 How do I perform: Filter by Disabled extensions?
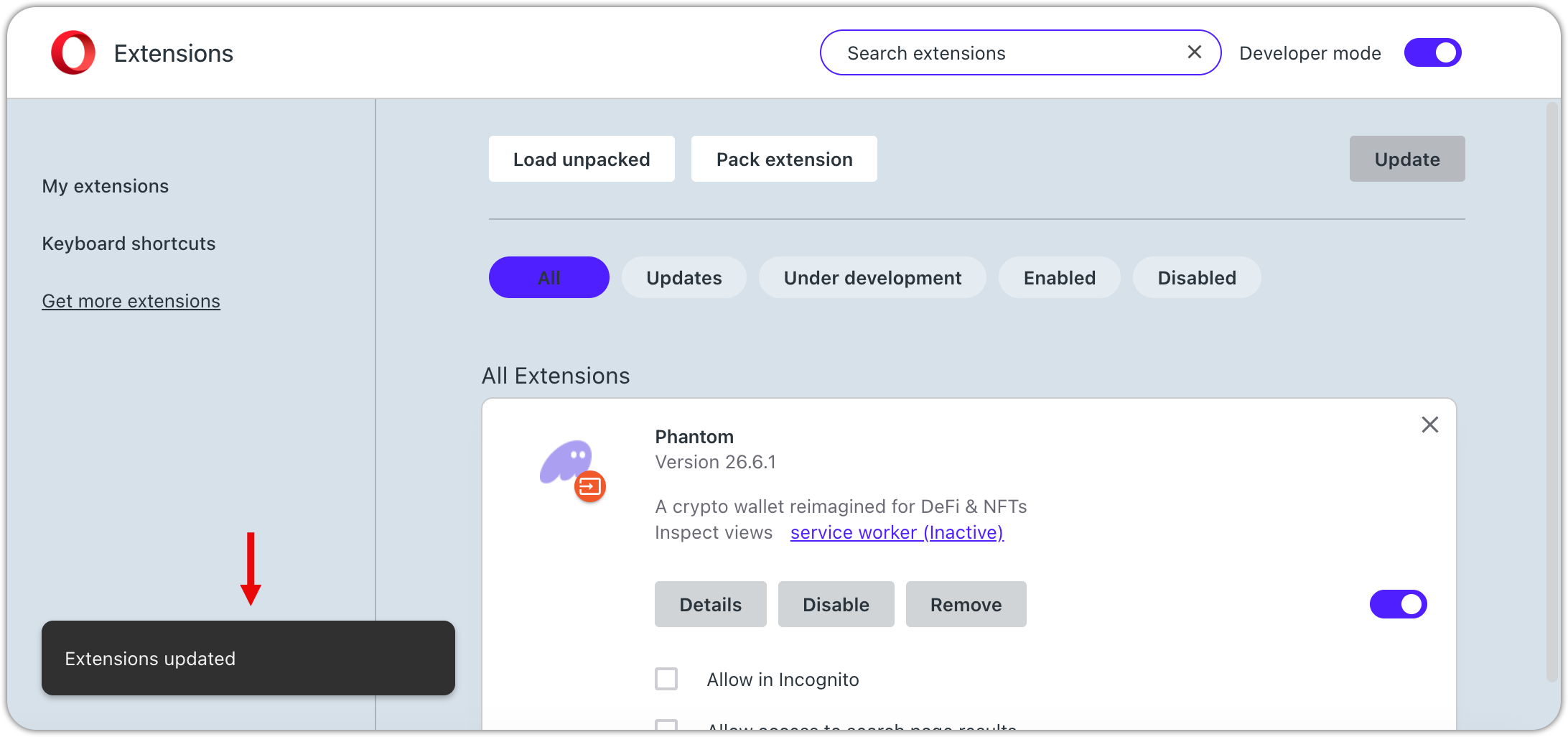coord(1196,278)
